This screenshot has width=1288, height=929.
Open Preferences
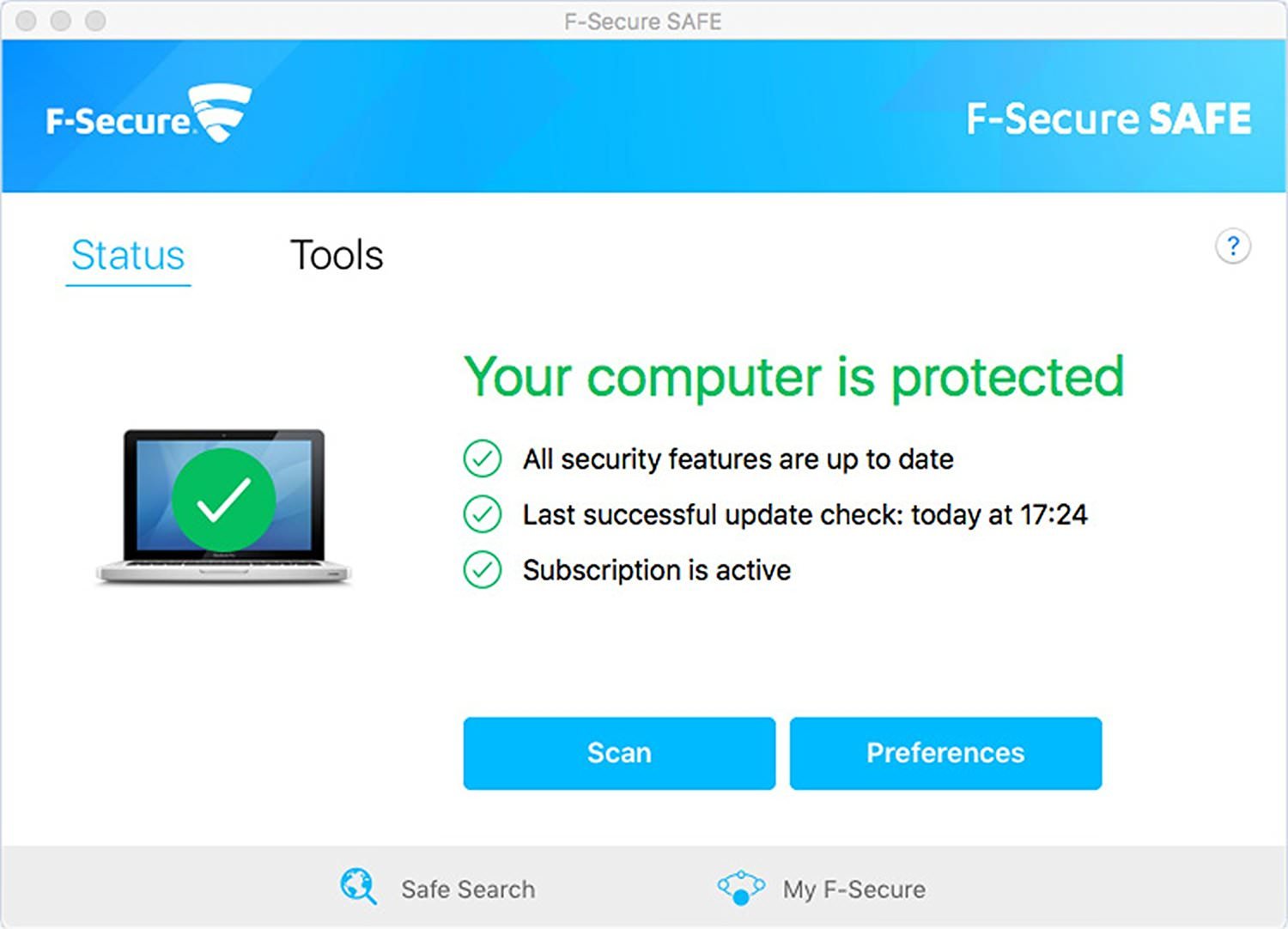point(945,753)
